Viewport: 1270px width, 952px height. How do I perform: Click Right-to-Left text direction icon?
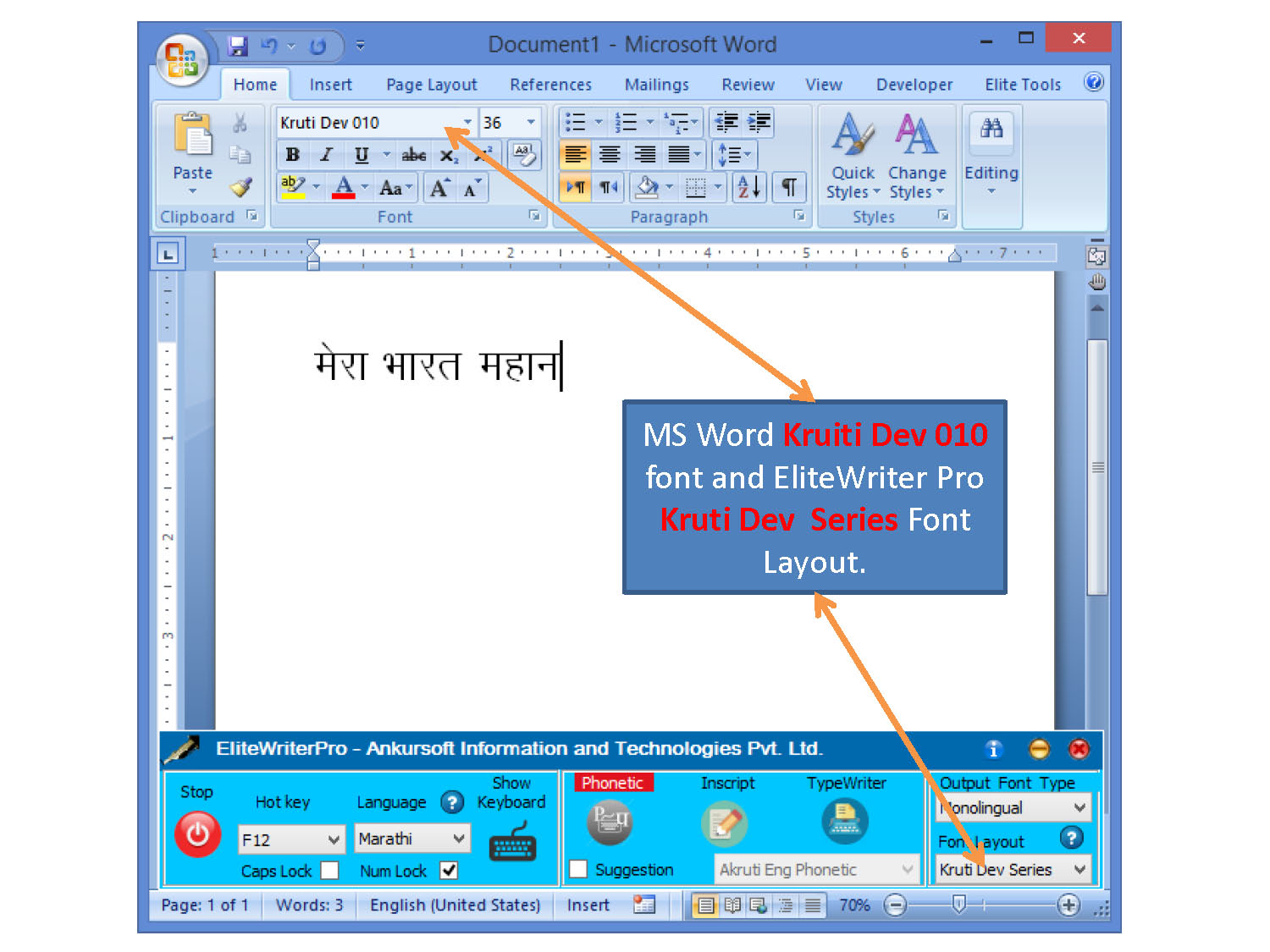click(609, 187)
